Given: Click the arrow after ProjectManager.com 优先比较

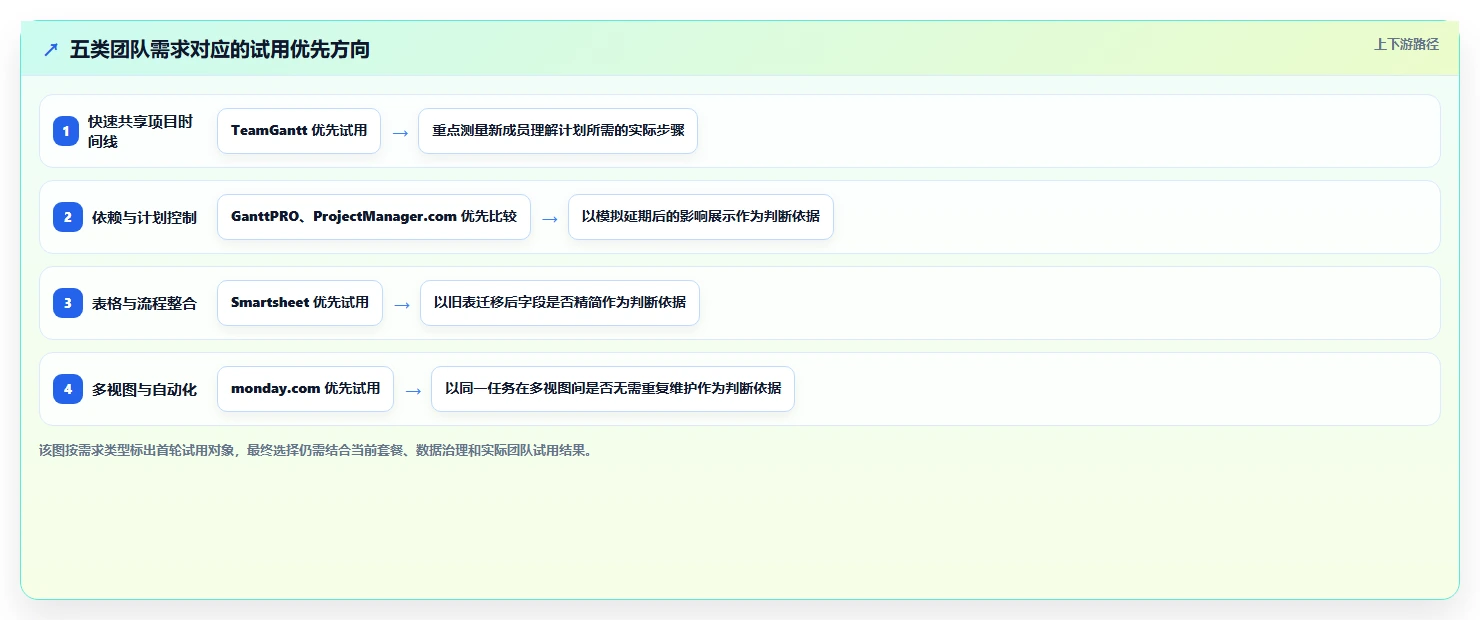Looking at the screenshot, I should click(x=550, y=218).
